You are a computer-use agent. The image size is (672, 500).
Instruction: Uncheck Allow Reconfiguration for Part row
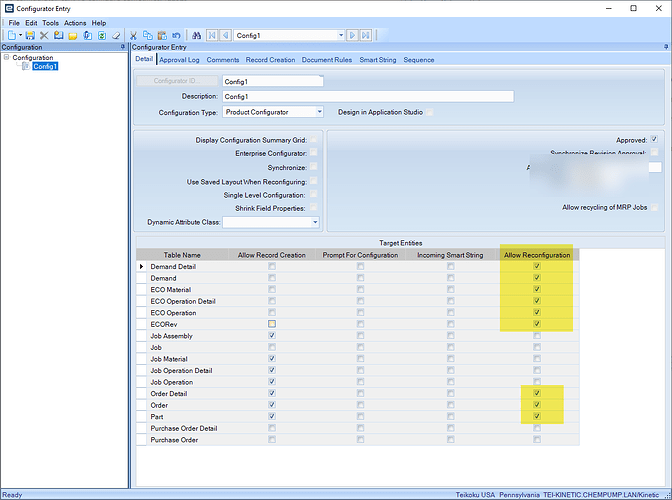[537, 416]
